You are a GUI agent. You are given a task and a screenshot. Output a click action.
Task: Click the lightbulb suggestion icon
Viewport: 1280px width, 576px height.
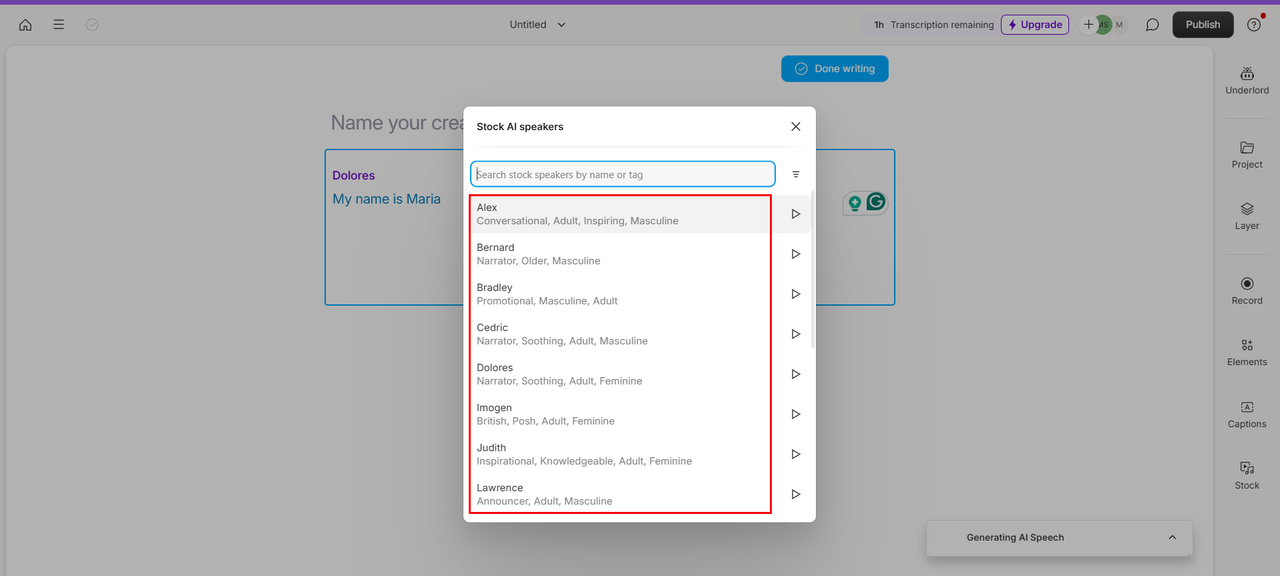pyautogui.click(x=855, y=203)
